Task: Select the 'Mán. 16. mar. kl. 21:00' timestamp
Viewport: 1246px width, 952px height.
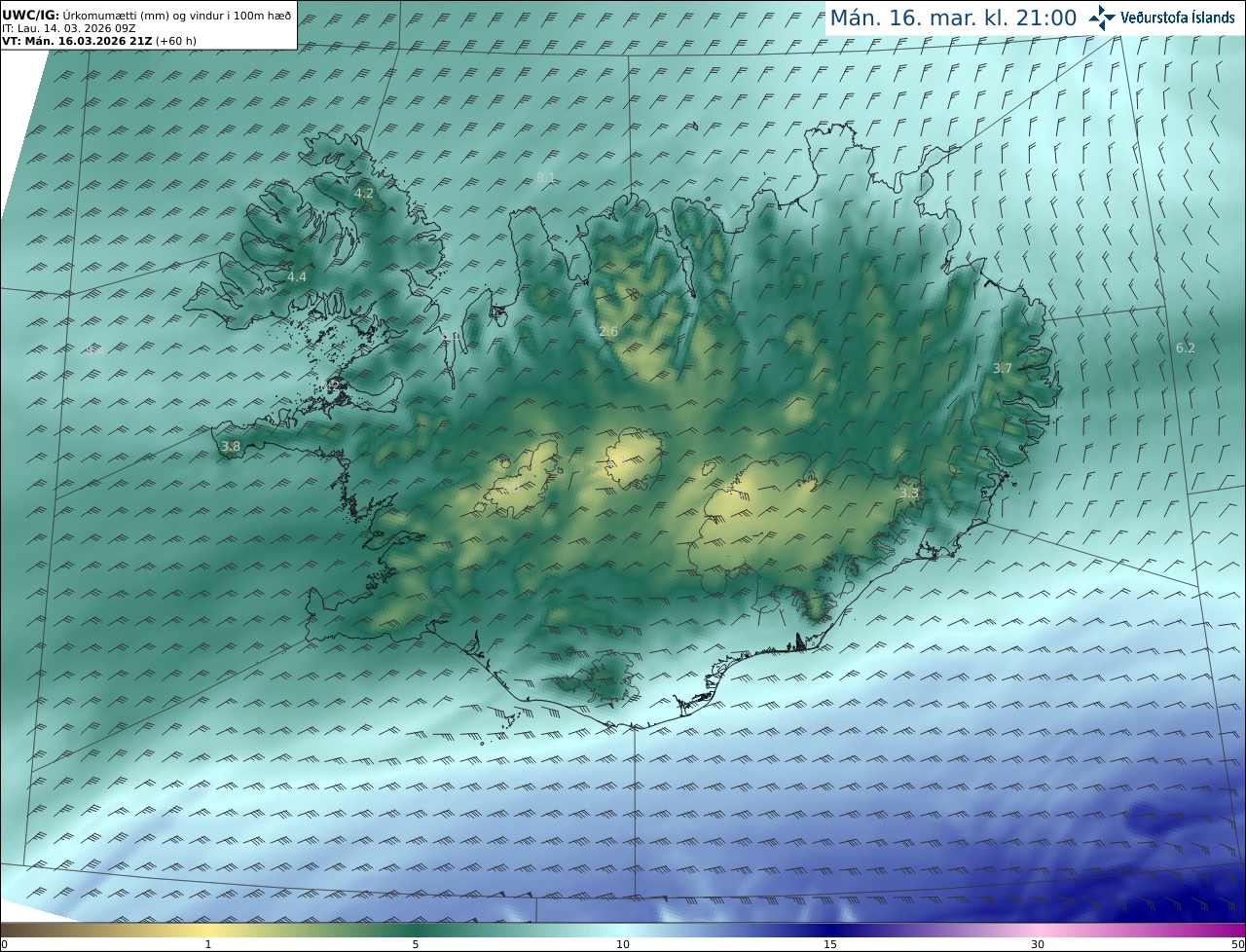Action: [x=953, y=18]
